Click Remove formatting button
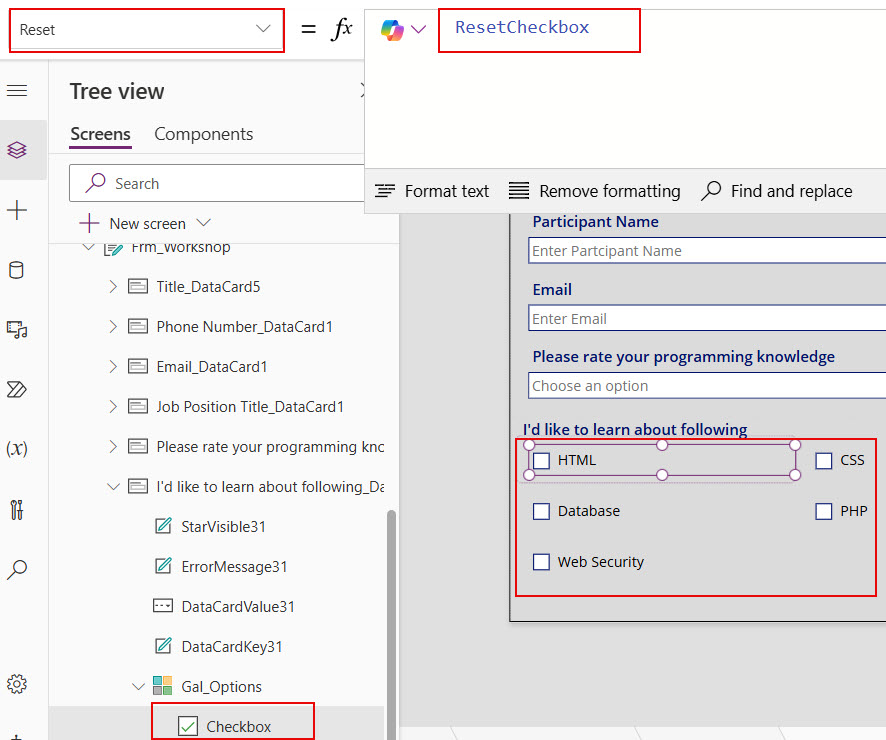The height and width of the screenshot is (740, 886). pyautogui.click(x=594, y=191)
